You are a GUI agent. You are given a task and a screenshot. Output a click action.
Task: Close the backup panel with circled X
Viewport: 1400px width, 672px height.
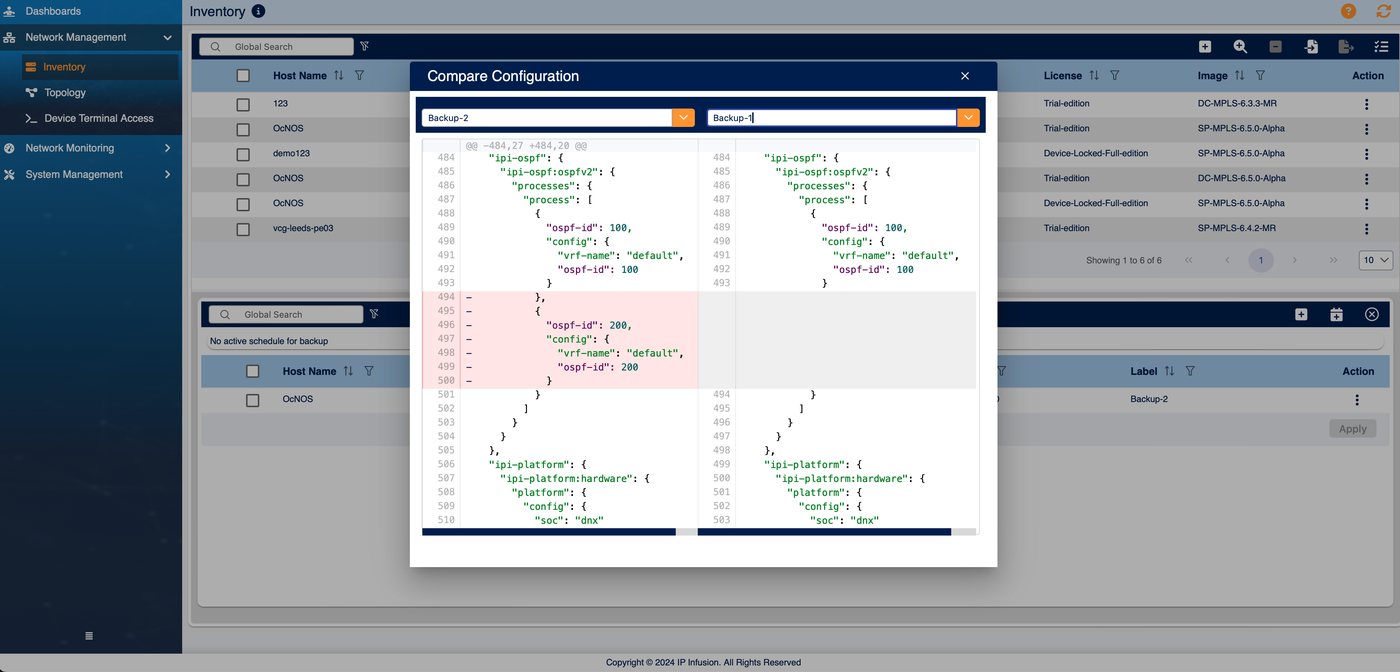[x=1371, y=314]
